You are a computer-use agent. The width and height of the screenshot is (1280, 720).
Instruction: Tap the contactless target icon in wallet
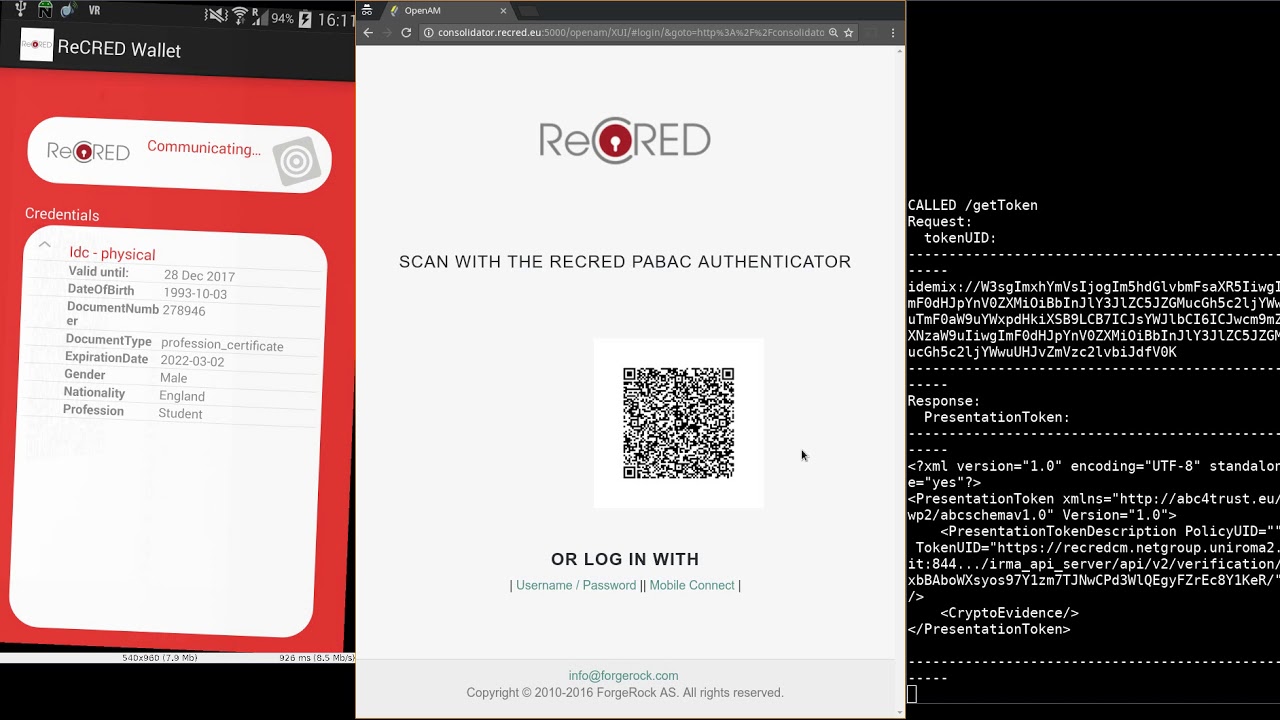(296, 162)
